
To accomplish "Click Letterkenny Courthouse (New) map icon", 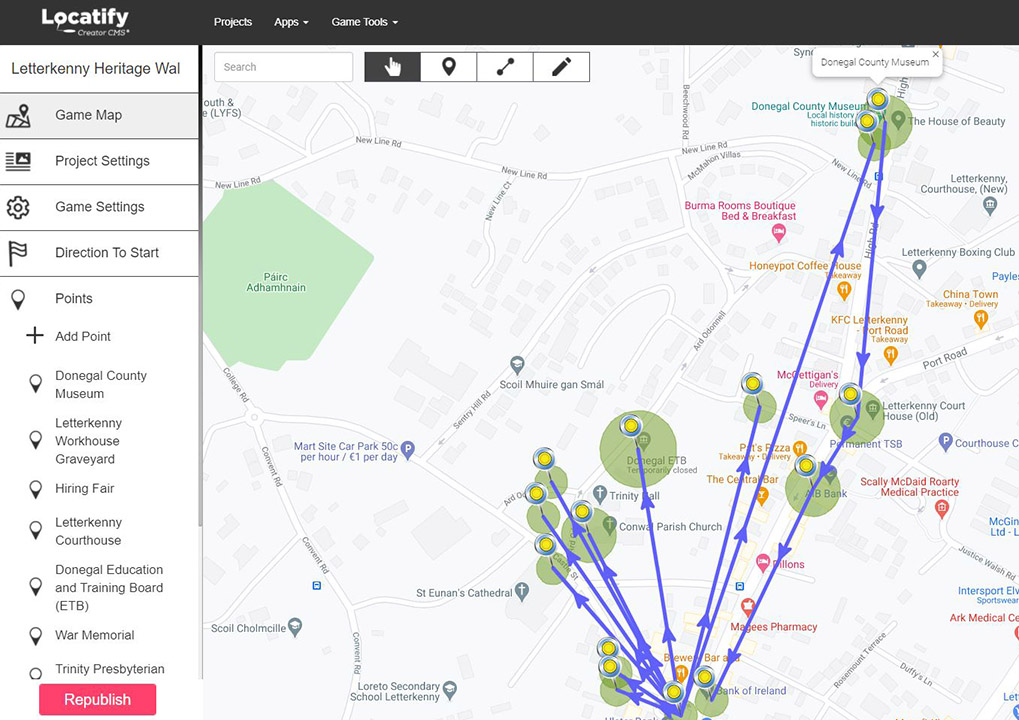I will (x=990, y=206).
